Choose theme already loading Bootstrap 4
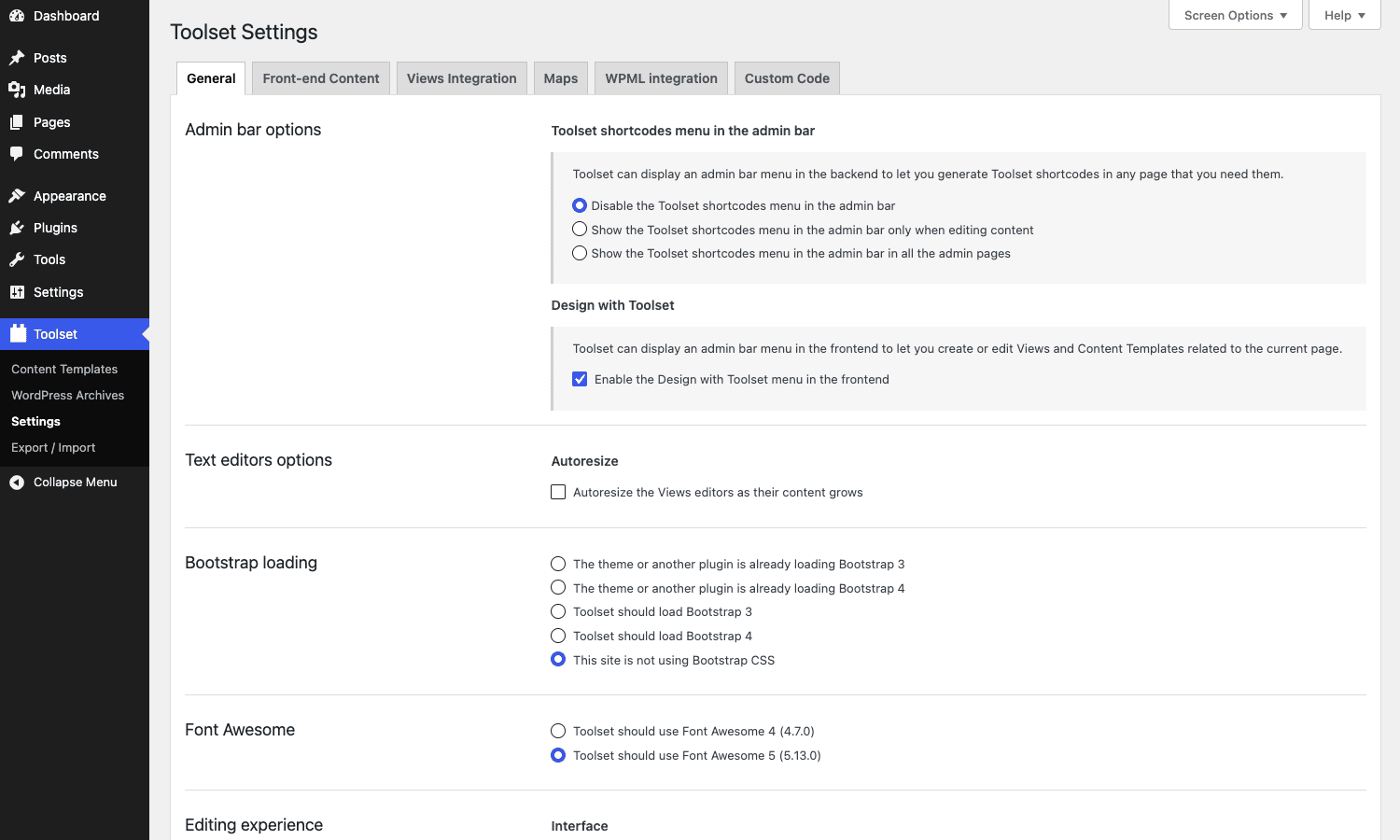Screen dimensions: 1400x840 (558, 588)
